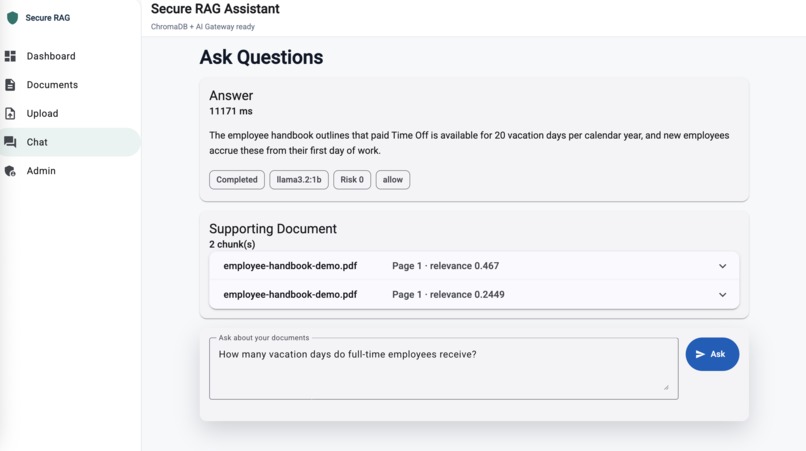Image resolution: width=806 pixels, height=451 pixels.
Task: Open employee-handbook-demo.pdf with relevance 0.467
Action: [x=474, y=266]
